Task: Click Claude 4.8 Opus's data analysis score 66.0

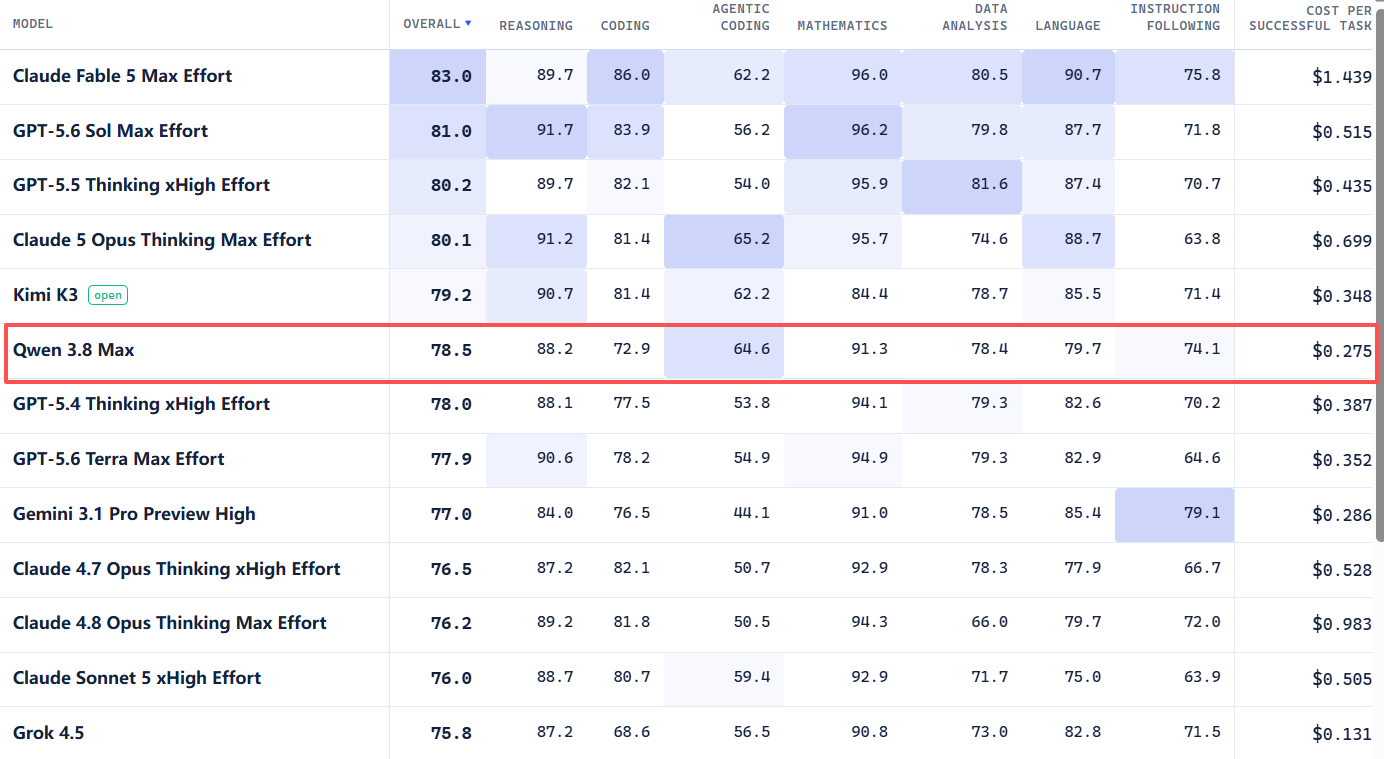Action: click(x=989, y=623)
